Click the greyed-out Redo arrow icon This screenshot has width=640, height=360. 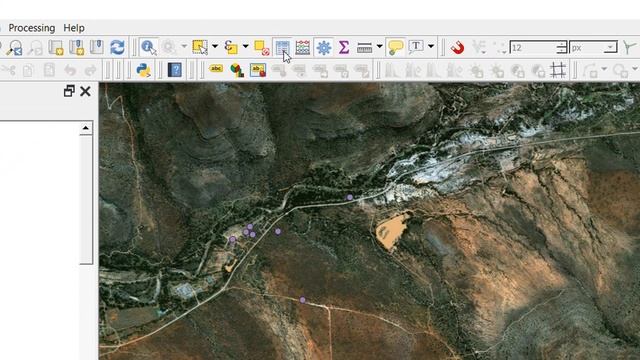pos(91,70)
